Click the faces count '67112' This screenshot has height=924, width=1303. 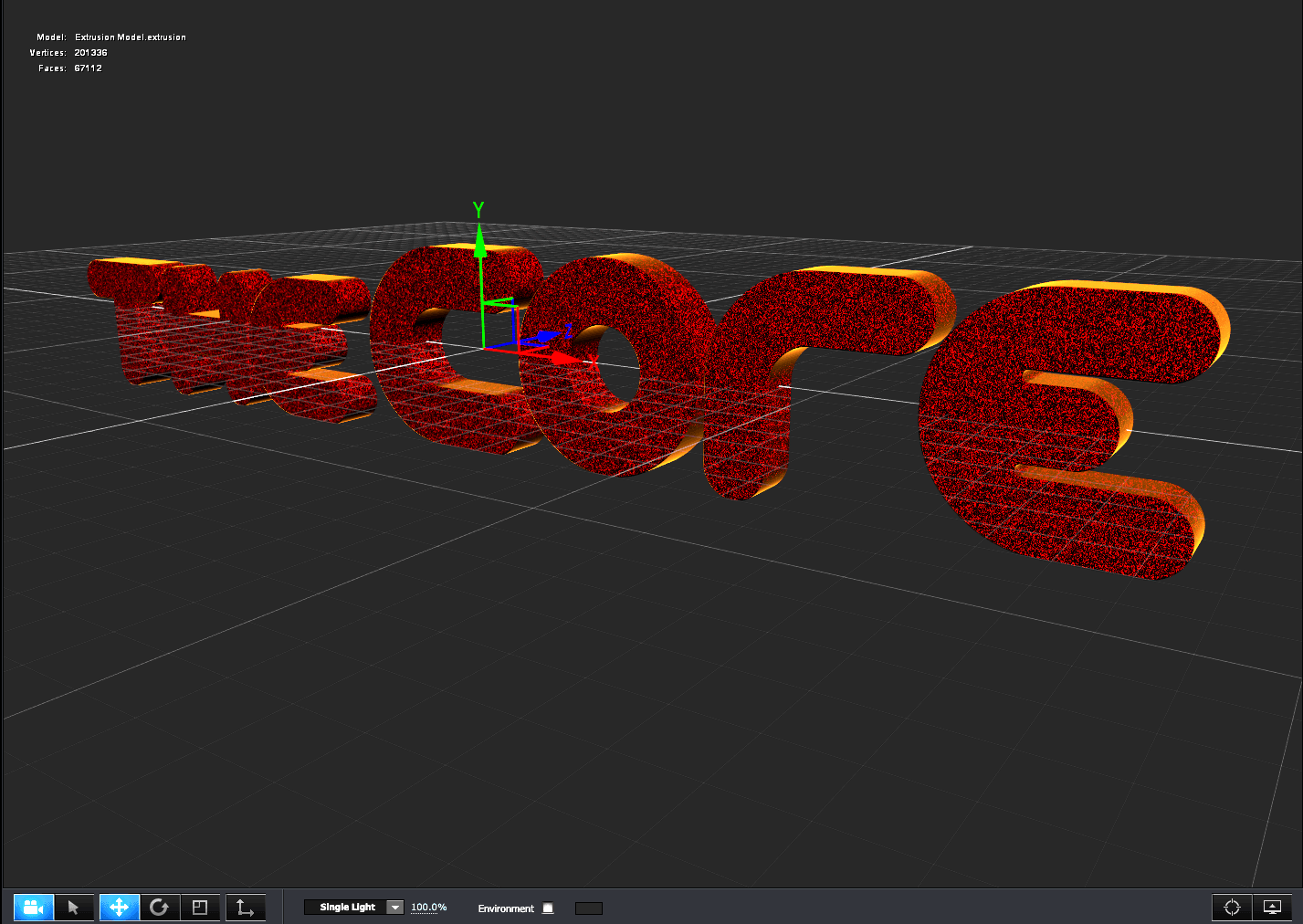click(x=89, y=68)
